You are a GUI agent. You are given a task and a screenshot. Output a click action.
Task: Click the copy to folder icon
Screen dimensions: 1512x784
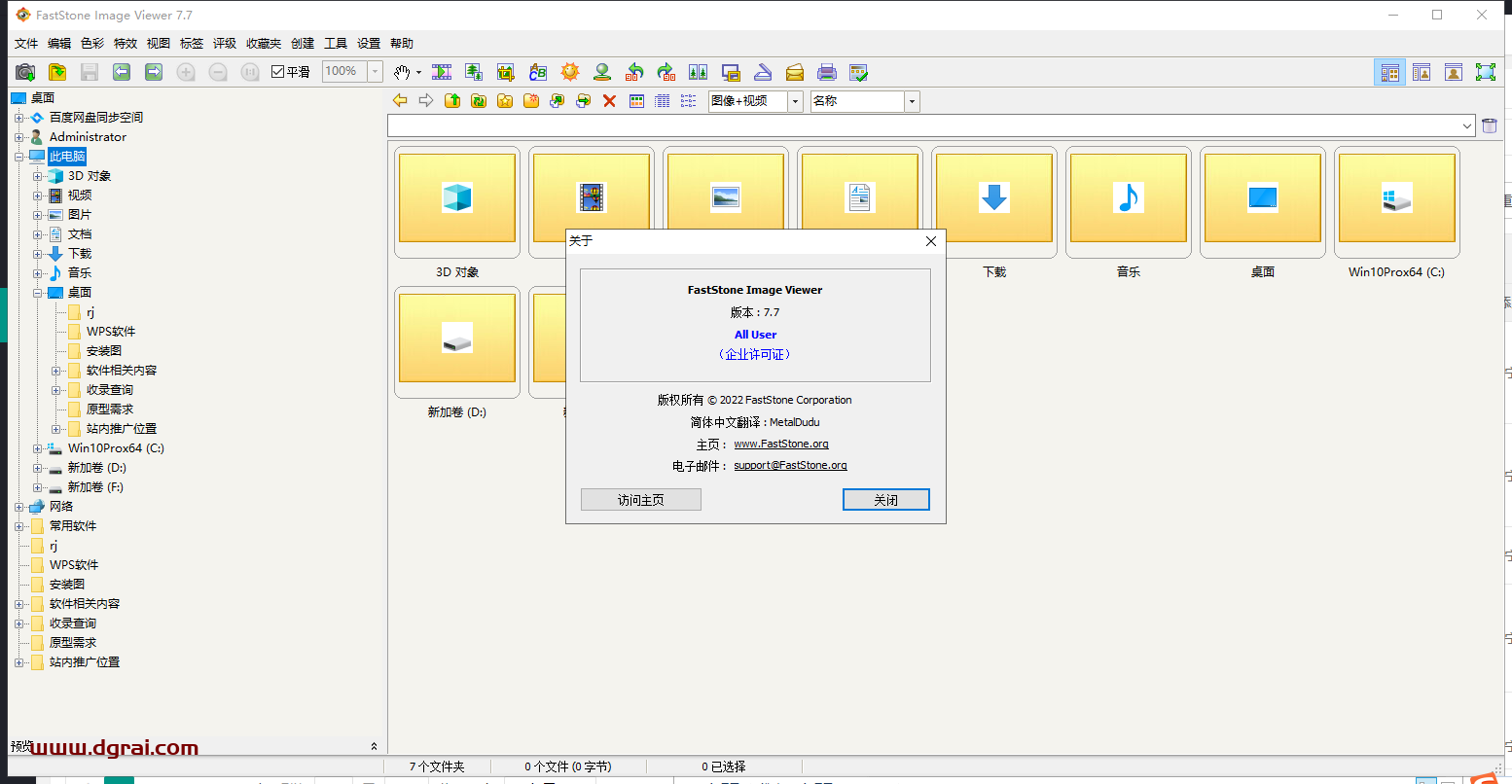pyautogui.click(x=558, y=100)
